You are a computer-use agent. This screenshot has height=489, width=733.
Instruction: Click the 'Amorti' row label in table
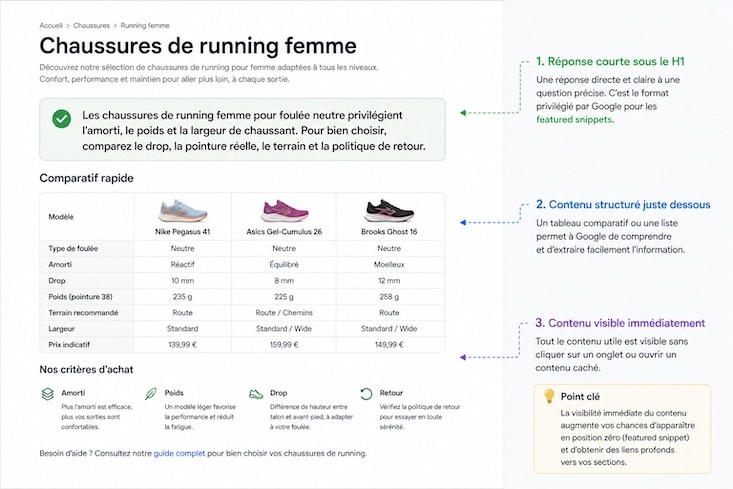pos(60,265)
